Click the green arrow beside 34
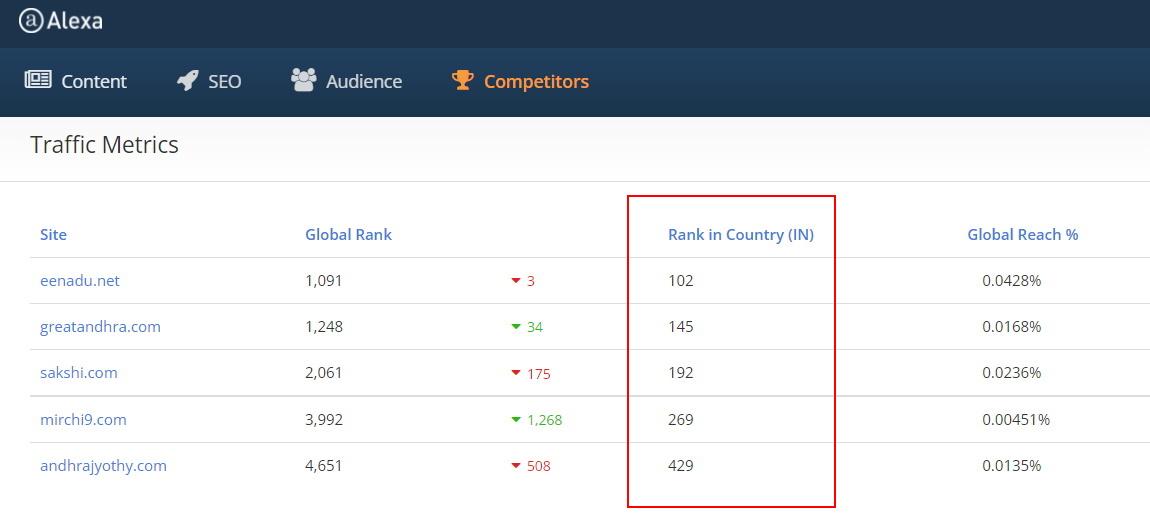 [x=516, y=327]
